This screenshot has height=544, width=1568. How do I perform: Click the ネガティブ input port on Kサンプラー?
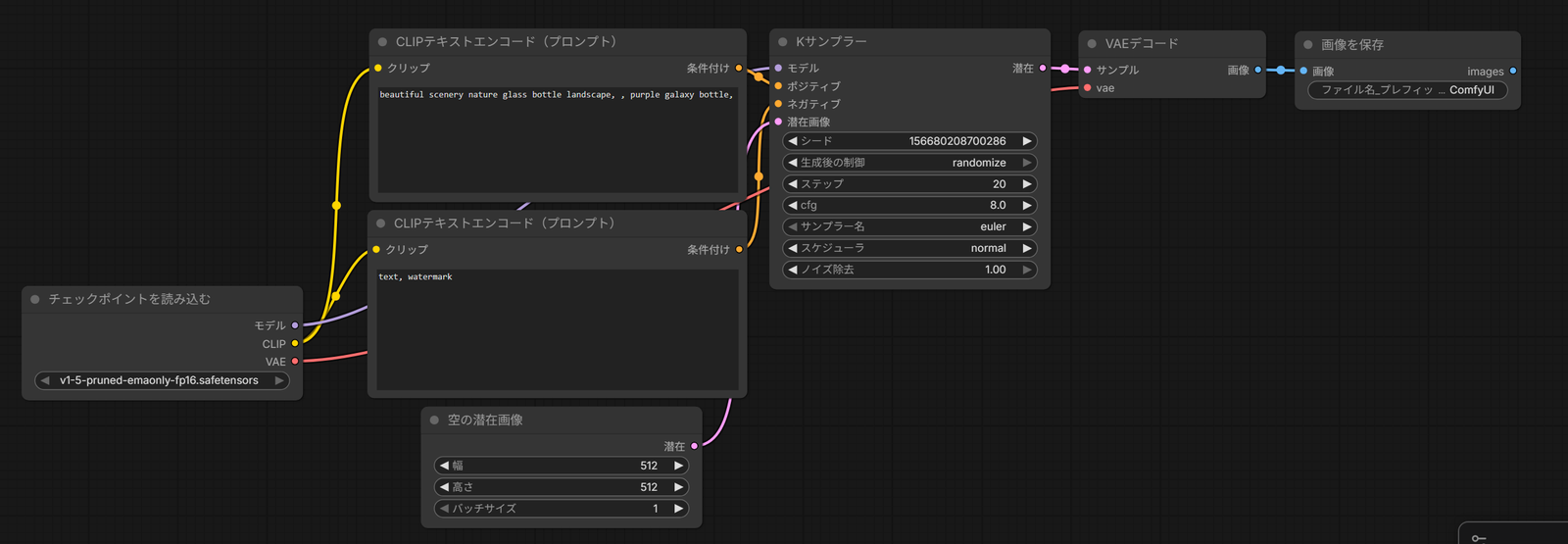tap(778, 104)
